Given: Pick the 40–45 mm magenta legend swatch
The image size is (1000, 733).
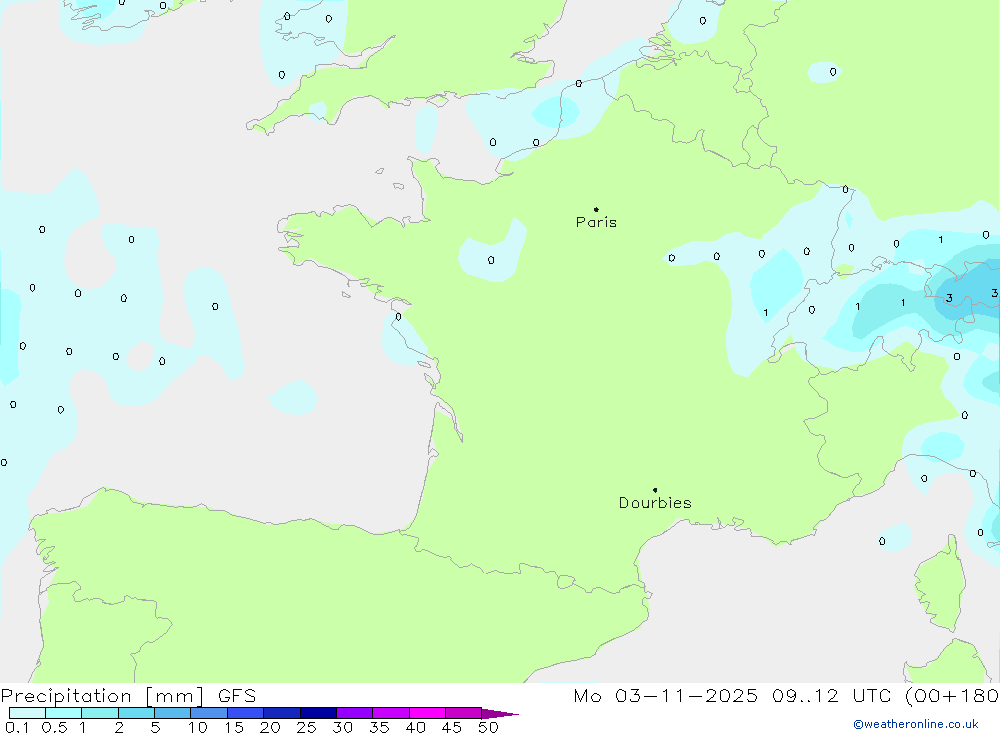Looking at the screenshot, I should pyautogui.click(x=427, y=713).
